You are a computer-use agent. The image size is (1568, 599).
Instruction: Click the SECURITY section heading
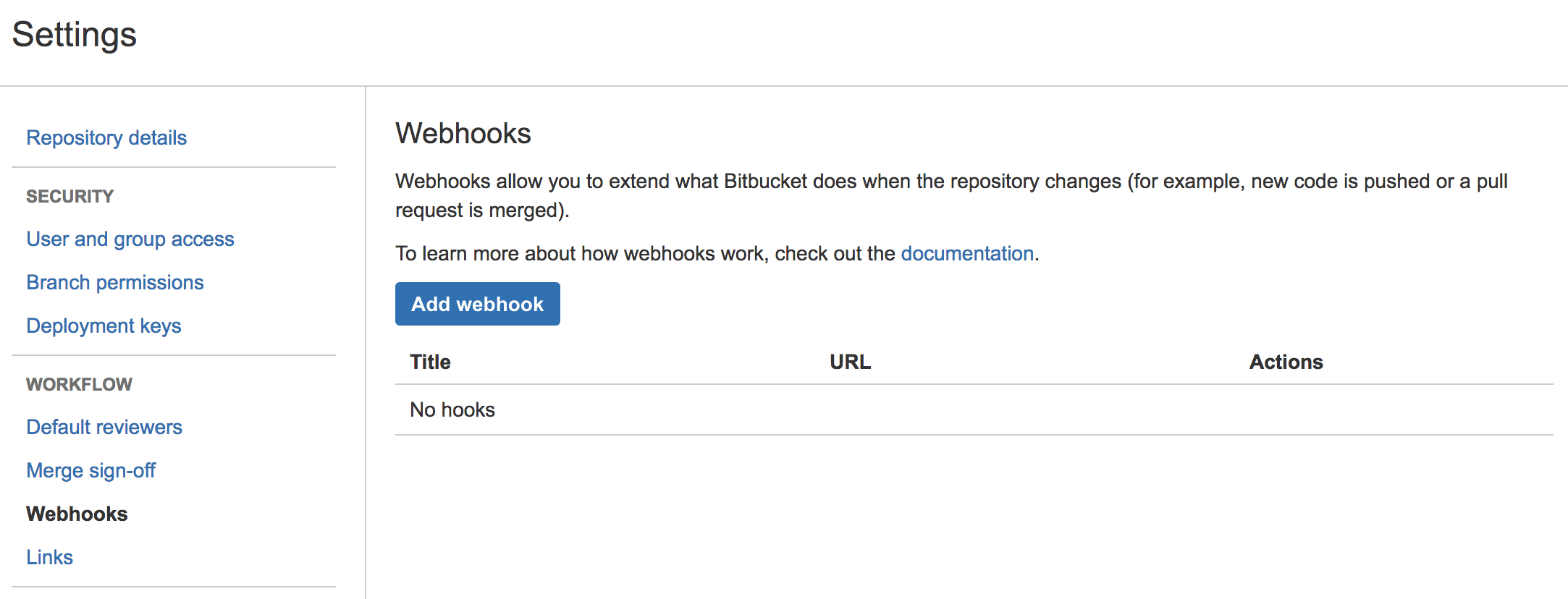pos(69,195)
